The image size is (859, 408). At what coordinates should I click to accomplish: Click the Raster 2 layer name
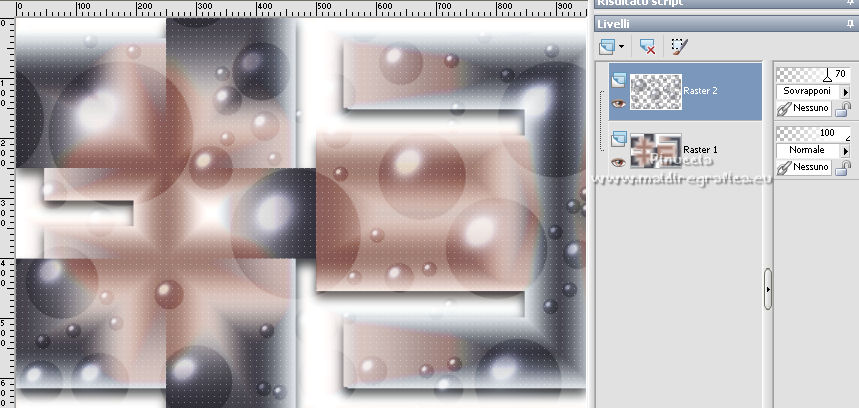pos(700,91)
